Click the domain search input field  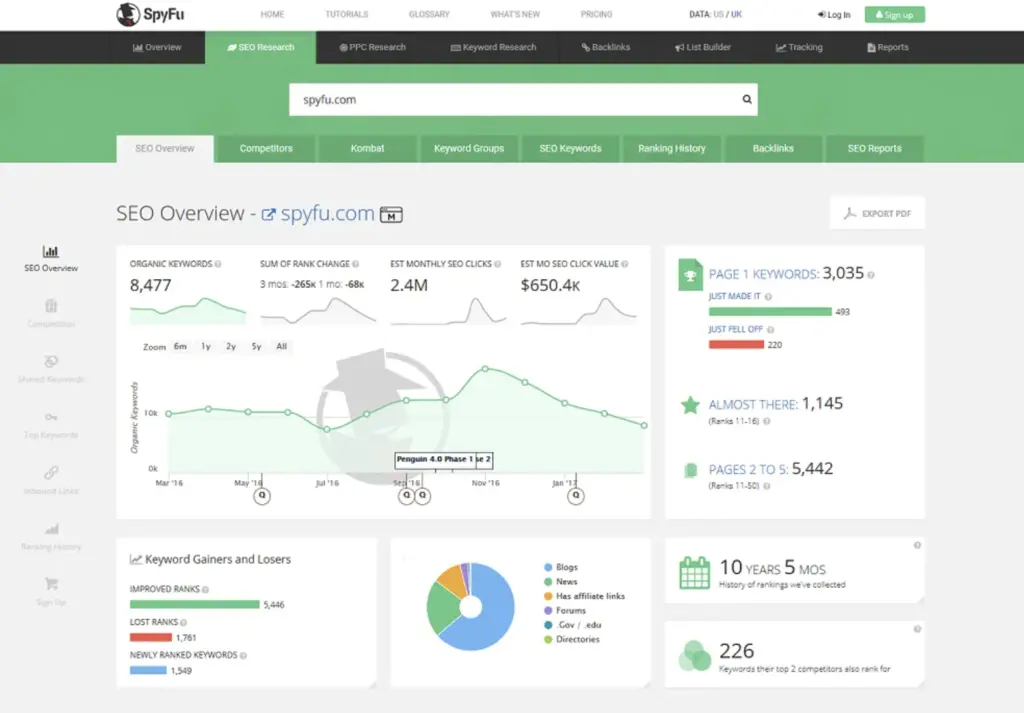click(x=523, y=99)
